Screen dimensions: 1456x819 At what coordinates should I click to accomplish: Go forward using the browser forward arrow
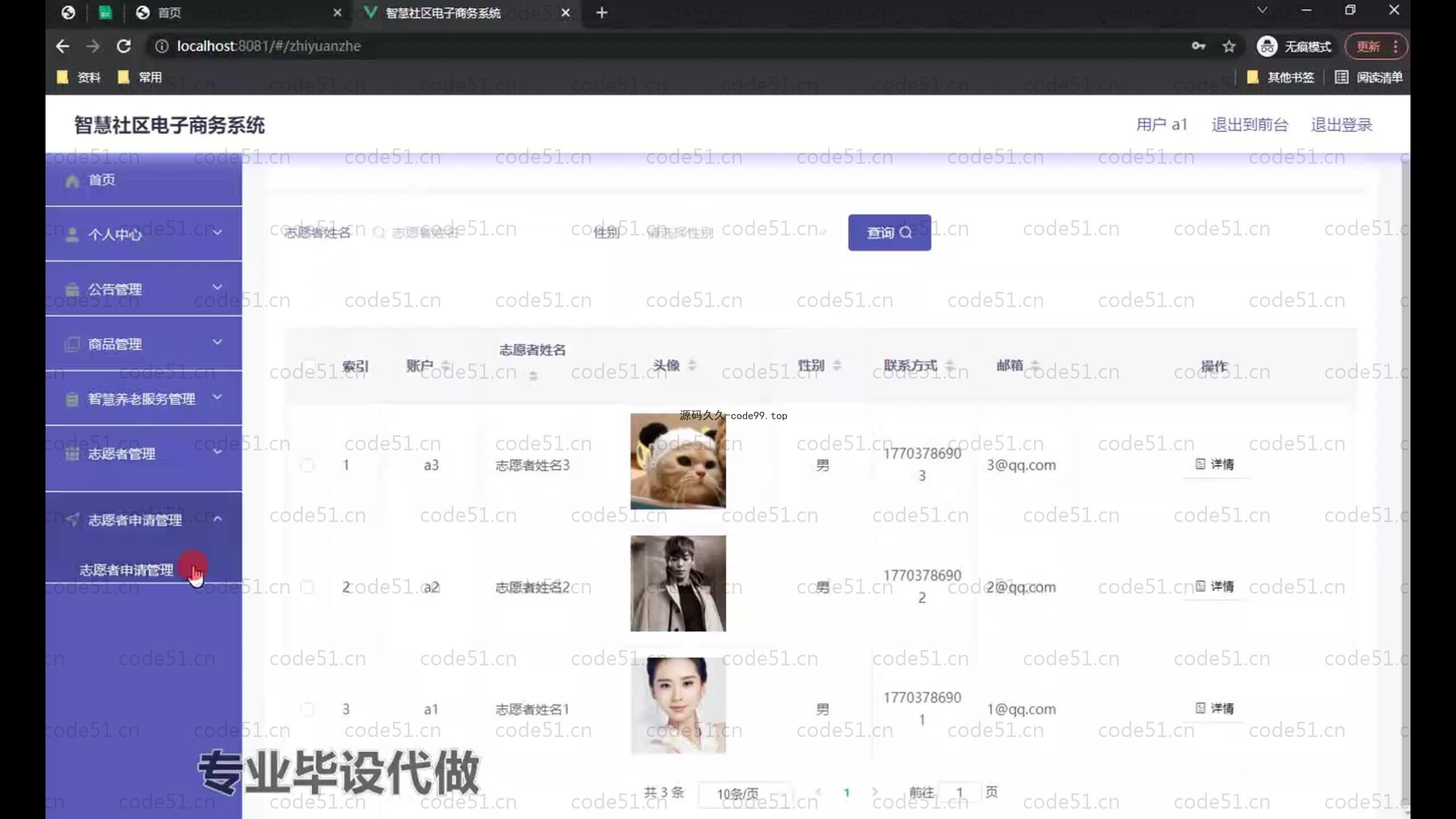93,46
